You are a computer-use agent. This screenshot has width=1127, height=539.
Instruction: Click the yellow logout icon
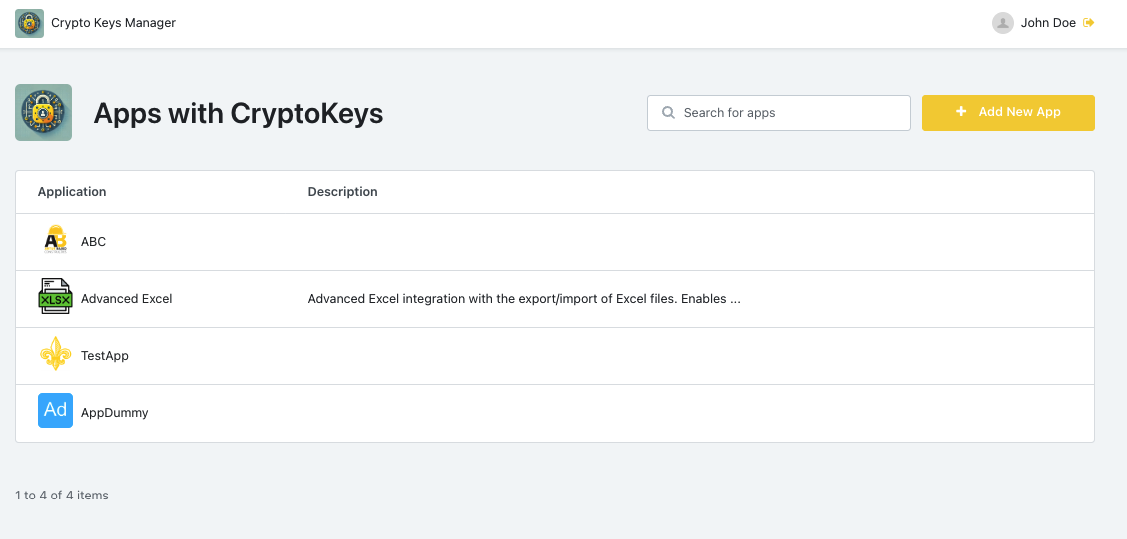[1089, 23]
